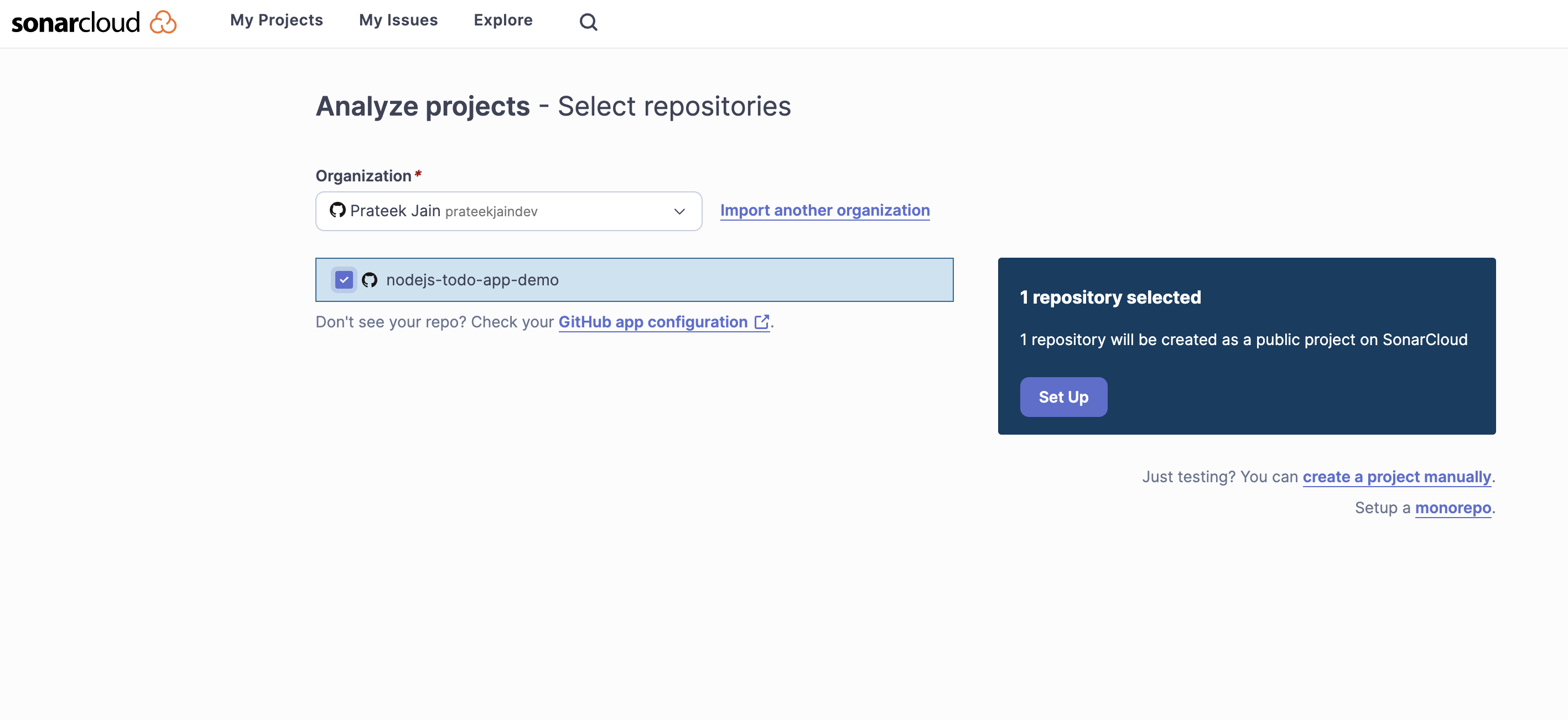Open the search magnifier icon
Viewport: 1568px width, 720px height.
tap(588, 23)
